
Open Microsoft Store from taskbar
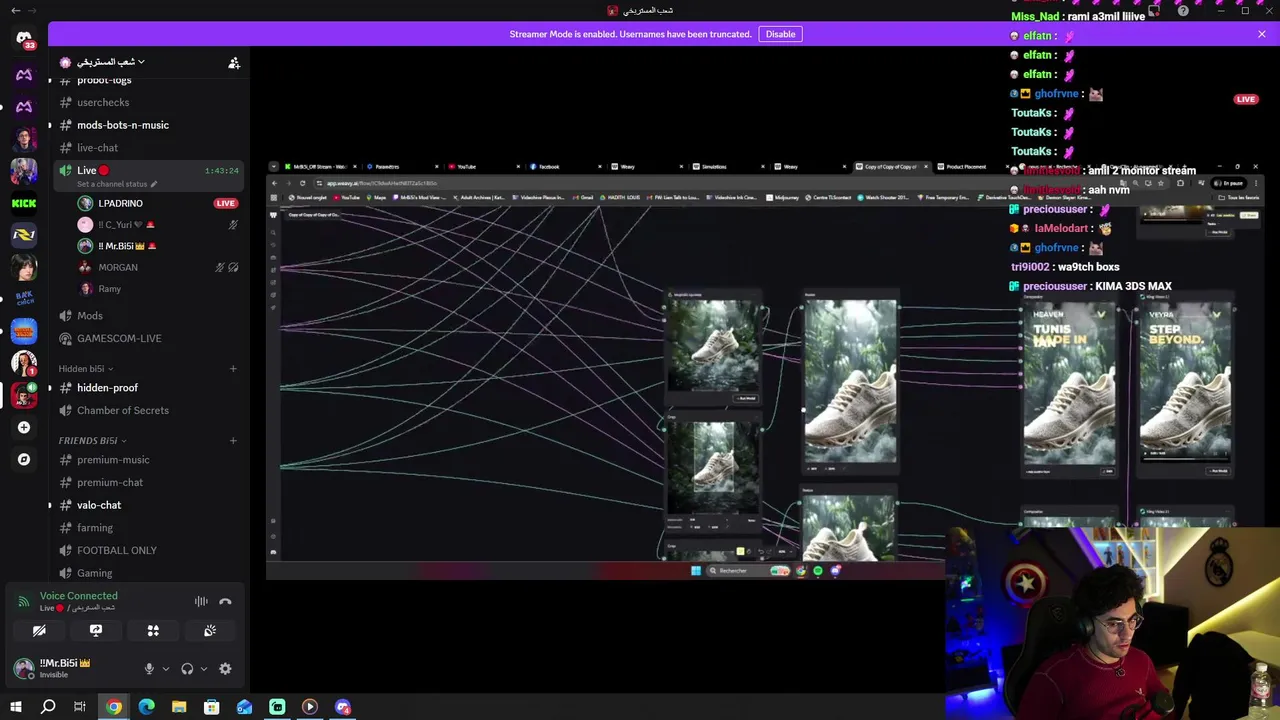click(212, 707)
